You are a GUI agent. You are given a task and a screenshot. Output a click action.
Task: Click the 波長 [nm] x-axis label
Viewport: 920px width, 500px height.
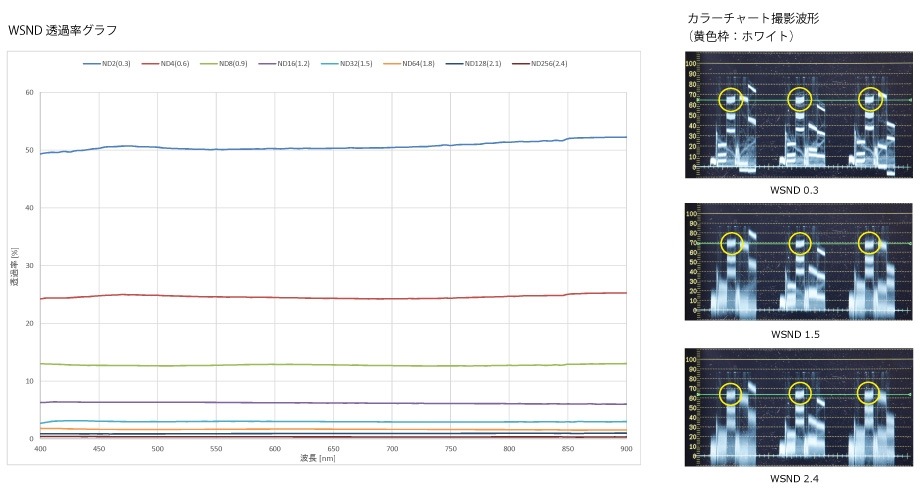[x=320, y=457]
